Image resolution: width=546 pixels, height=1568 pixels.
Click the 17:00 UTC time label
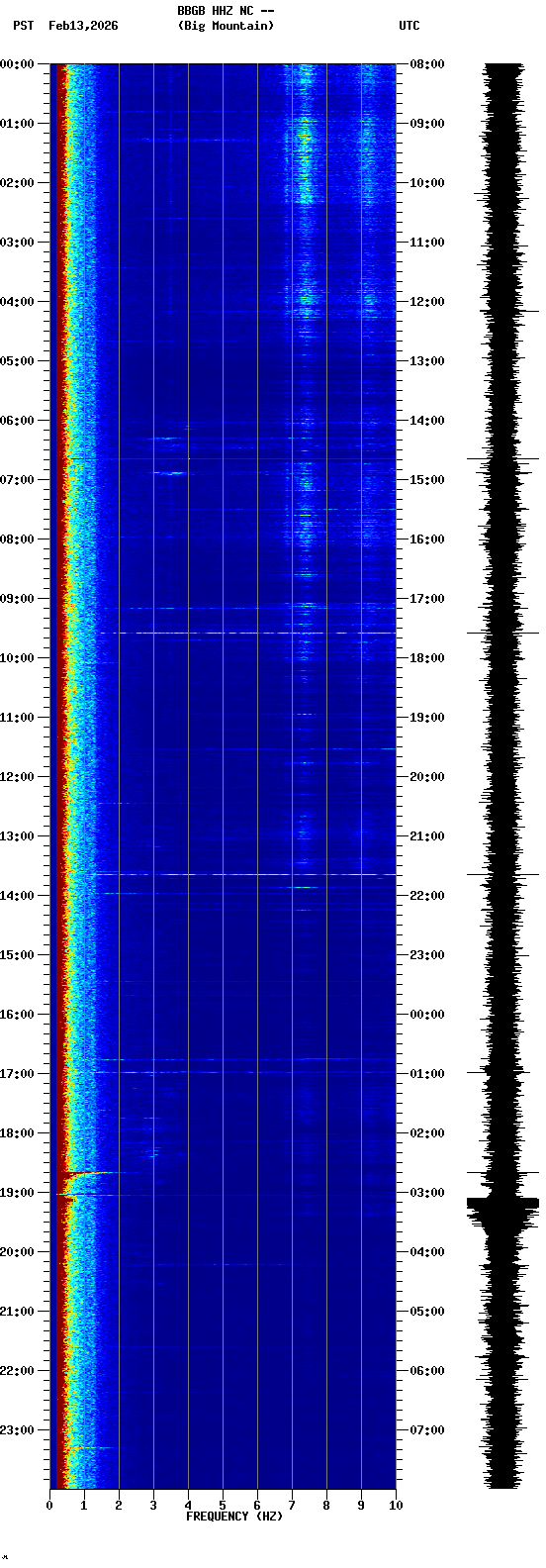427,599
